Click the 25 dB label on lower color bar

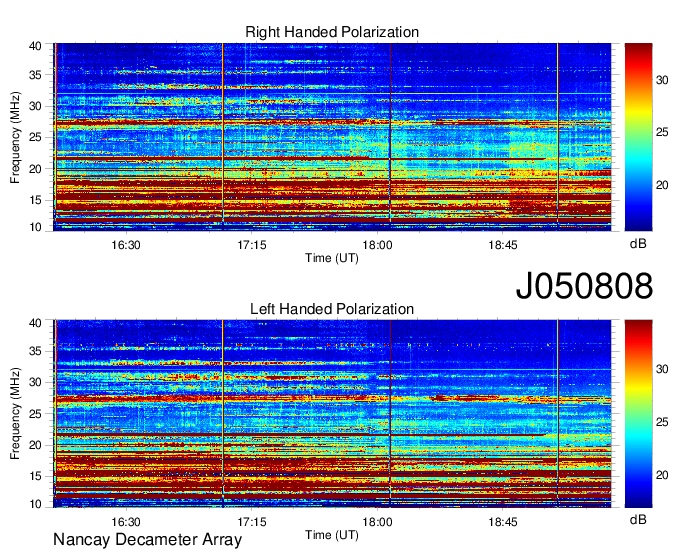coord(662,422)
